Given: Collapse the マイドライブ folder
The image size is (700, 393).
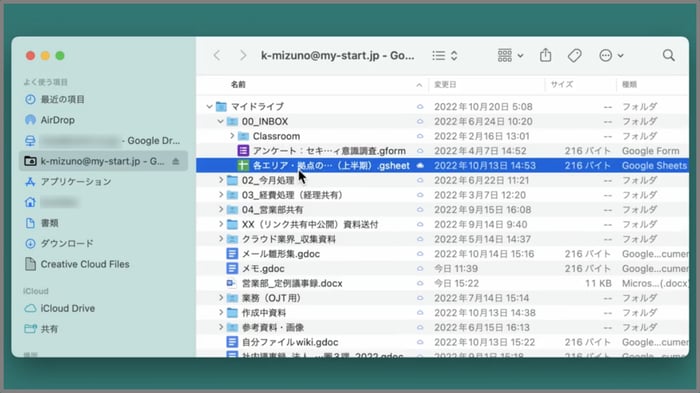Looking at the screenshot, I should [209, 106].
